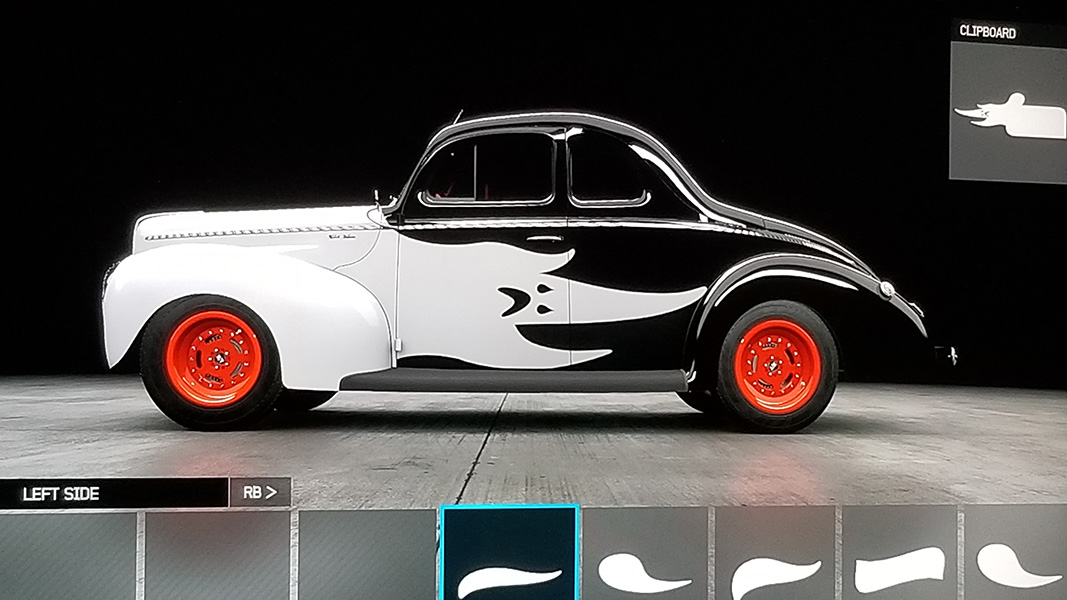Select the empty slot next to the highlighted shape
The width and height of the screenshot is (1067, 600).
(x=367, y=556)
